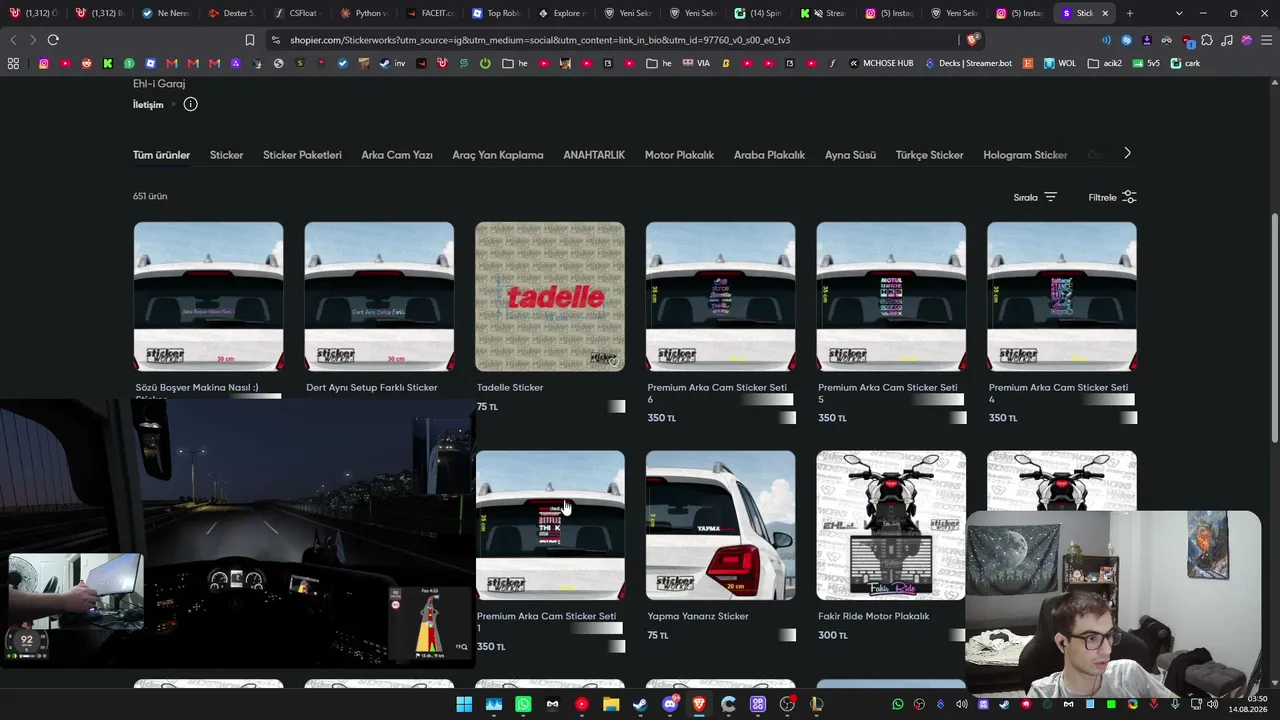The width and height of the screenshot is (1280, 720).
Task: Open the apps grid in bookmarks bar
Action: pos(13,63)
